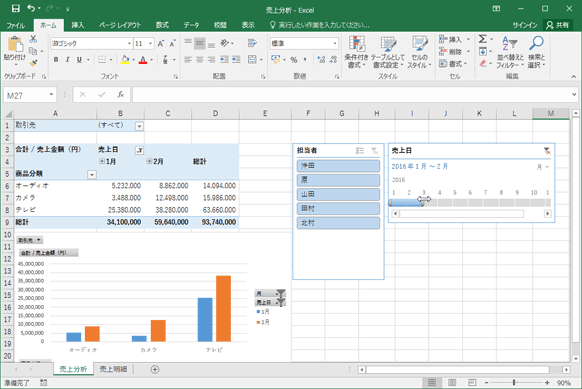Open Format as Table gallery
582x389 pixels.
(388, 52)
